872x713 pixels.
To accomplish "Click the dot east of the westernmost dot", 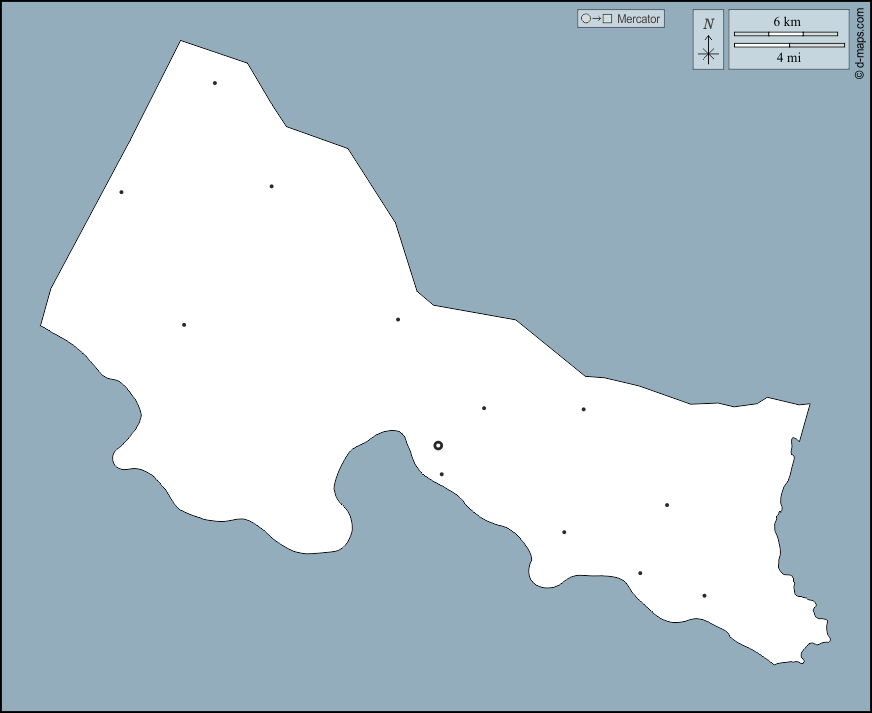I will 271,186.
